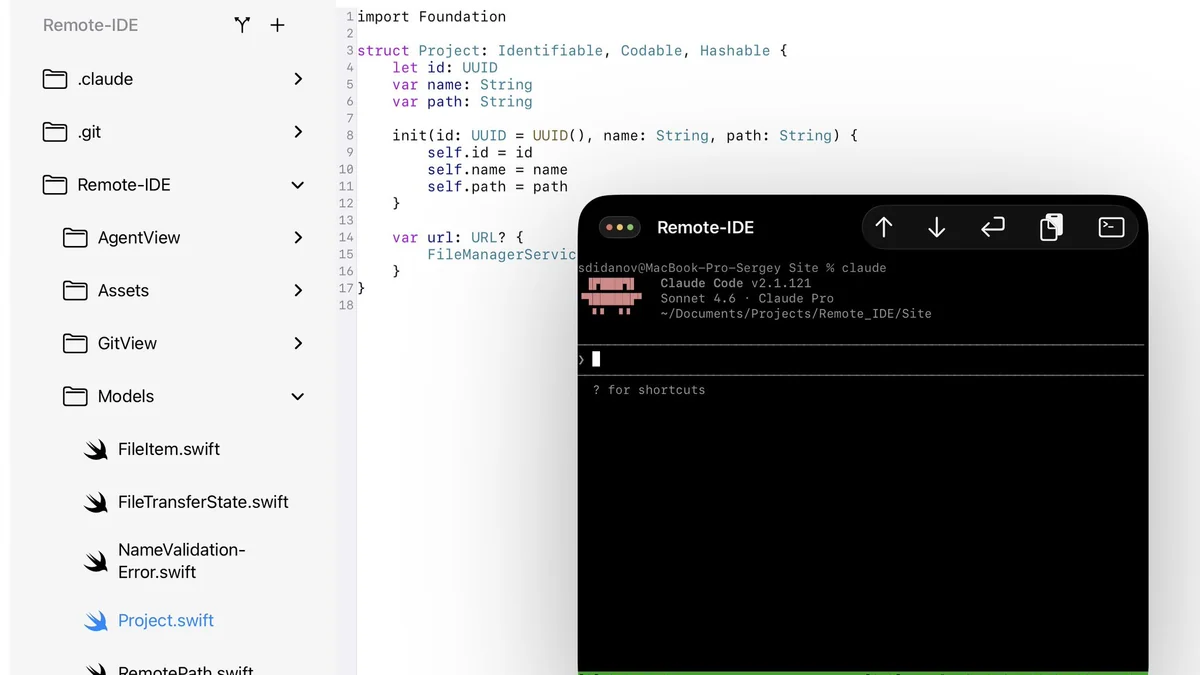This screenshot has width=1200, height=675.
Task: Open FileTransferState.swift file
Action: 203,503
